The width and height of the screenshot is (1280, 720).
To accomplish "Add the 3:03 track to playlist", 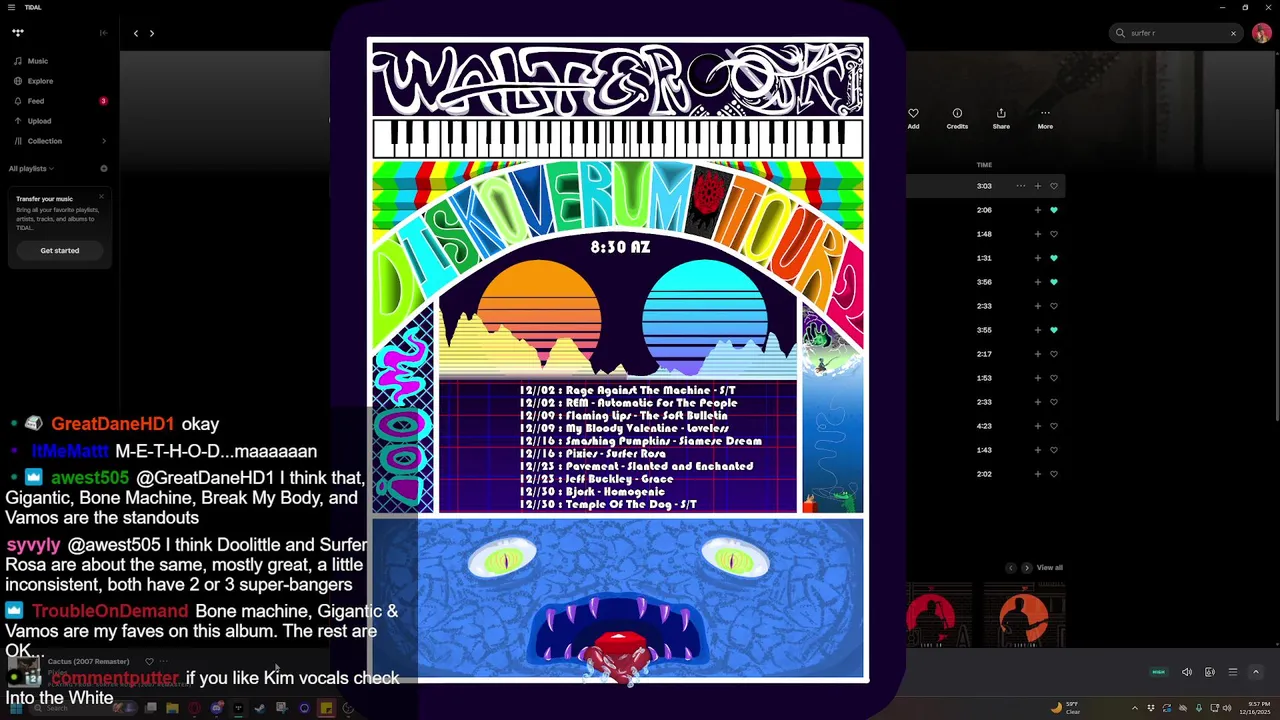I will (1037, 186).
